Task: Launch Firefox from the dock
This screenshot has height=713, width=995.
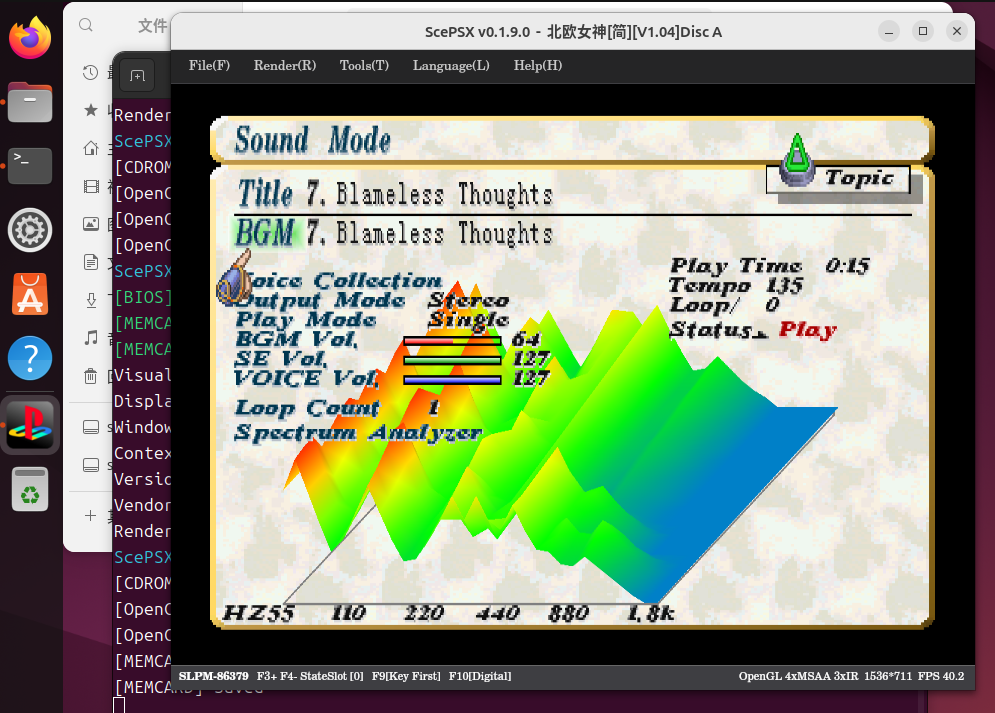Action: [x=30, y=38]
